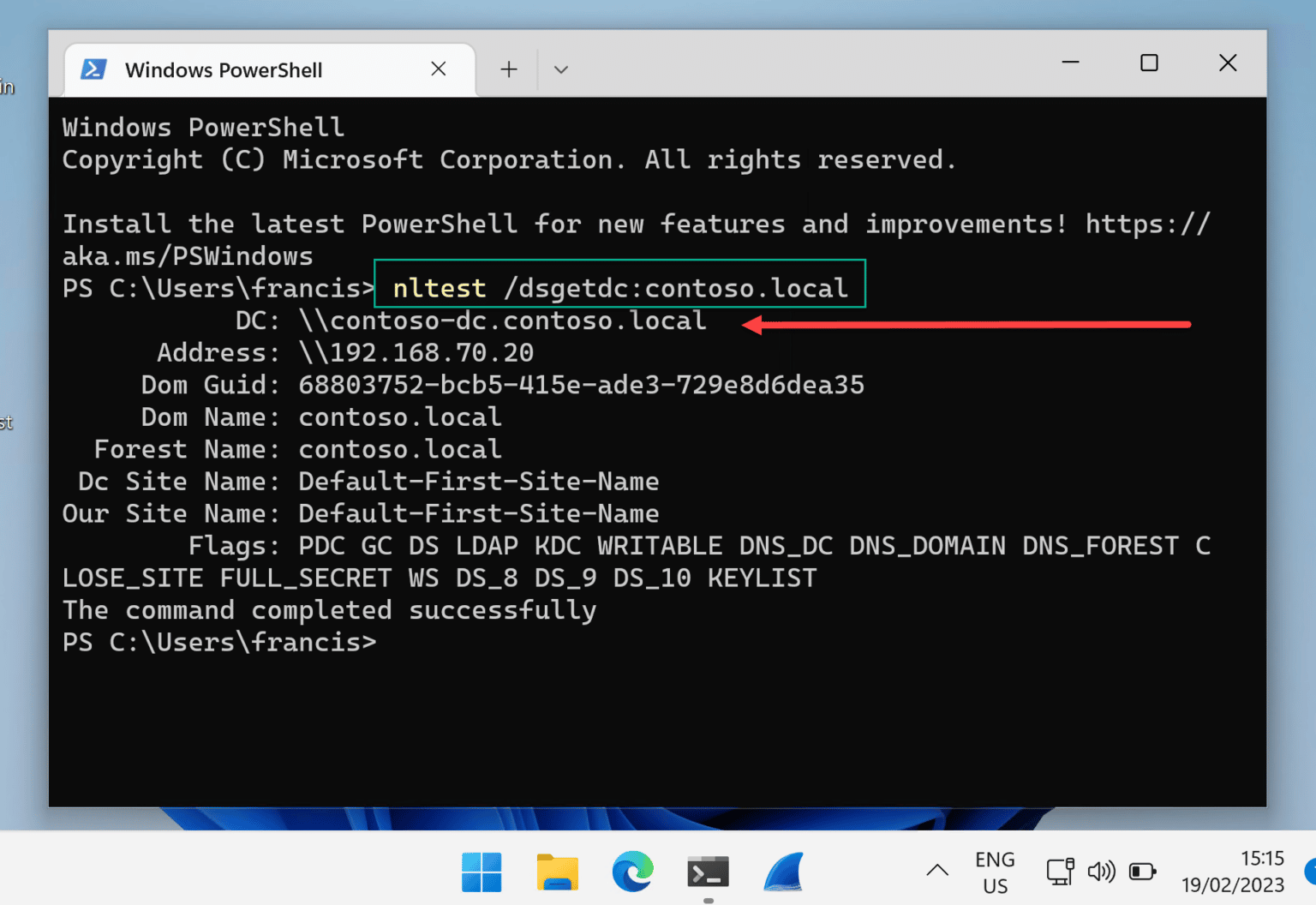Close the Windows PowerShell tab
1316x905 pixels.
tap(439, 69)
